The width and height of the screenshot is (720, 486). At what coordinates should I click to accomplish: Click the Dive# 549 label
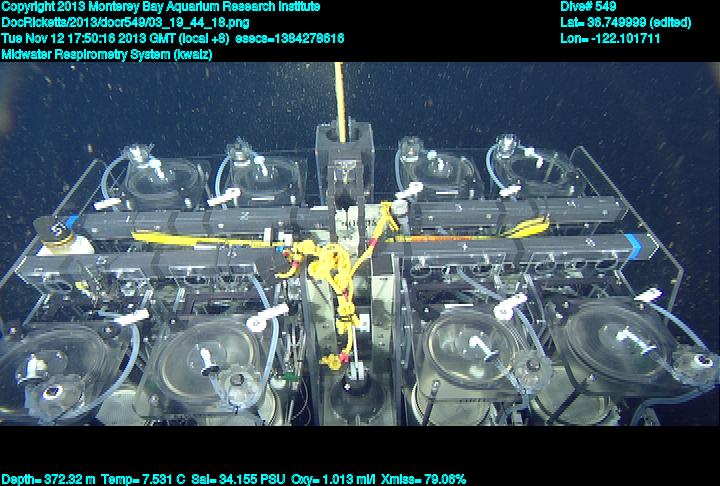click(588, 7)
